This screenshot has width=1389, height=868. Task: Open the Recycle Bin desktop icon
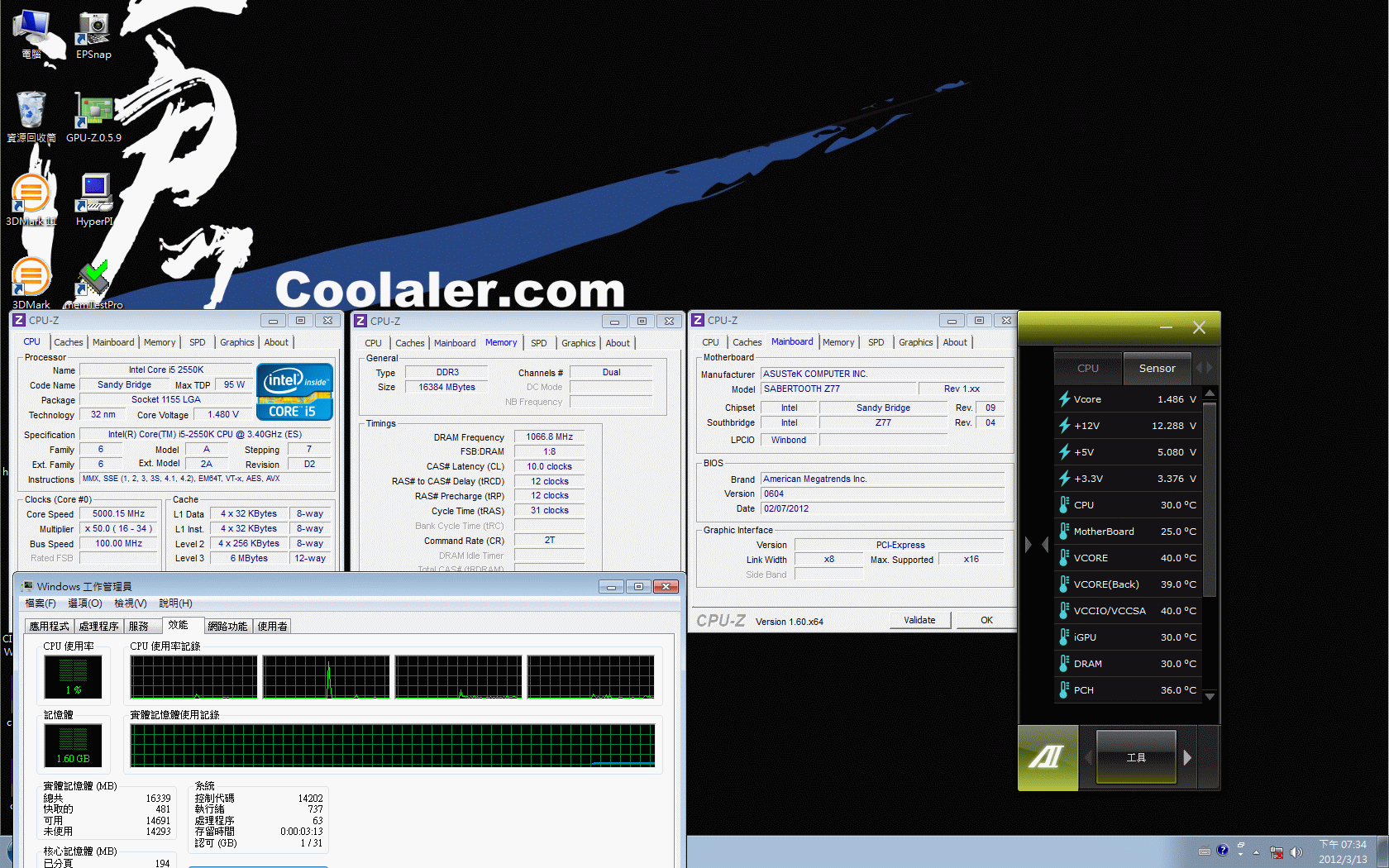point(31,117)
